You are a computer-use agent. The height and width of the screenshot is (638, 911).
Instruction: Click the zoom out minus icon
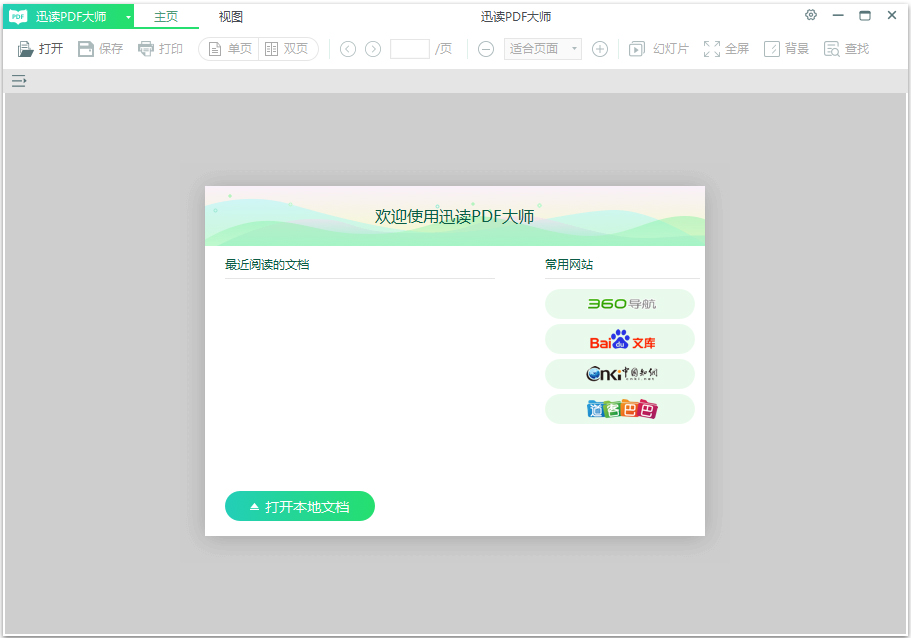pyautogui.click(x=486, y=49)
